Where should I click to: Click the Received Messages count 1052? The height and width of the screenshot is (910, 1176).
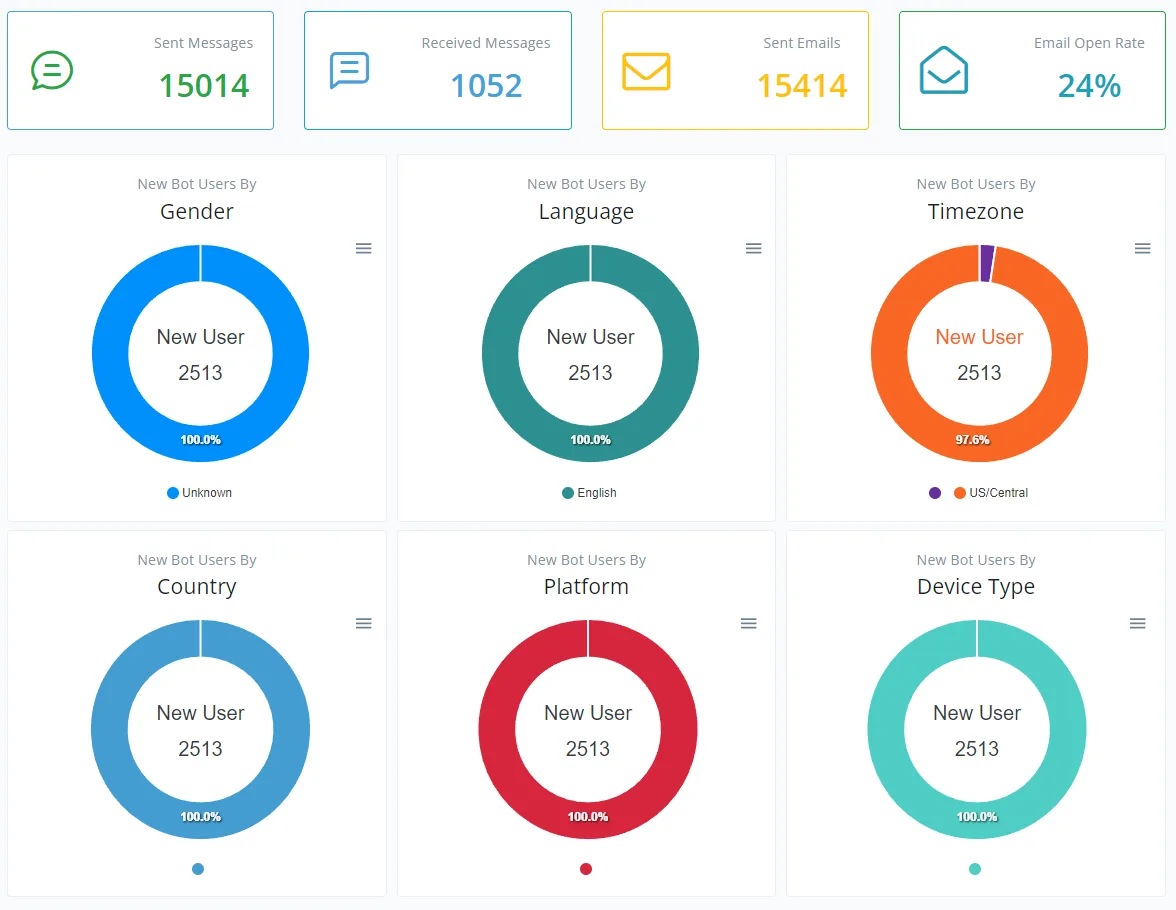pos(486,86)
